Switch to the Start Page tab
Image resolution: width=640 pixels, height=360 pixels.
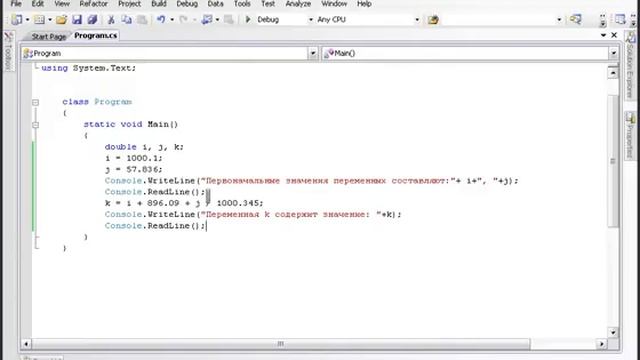[x=48, y=36]
